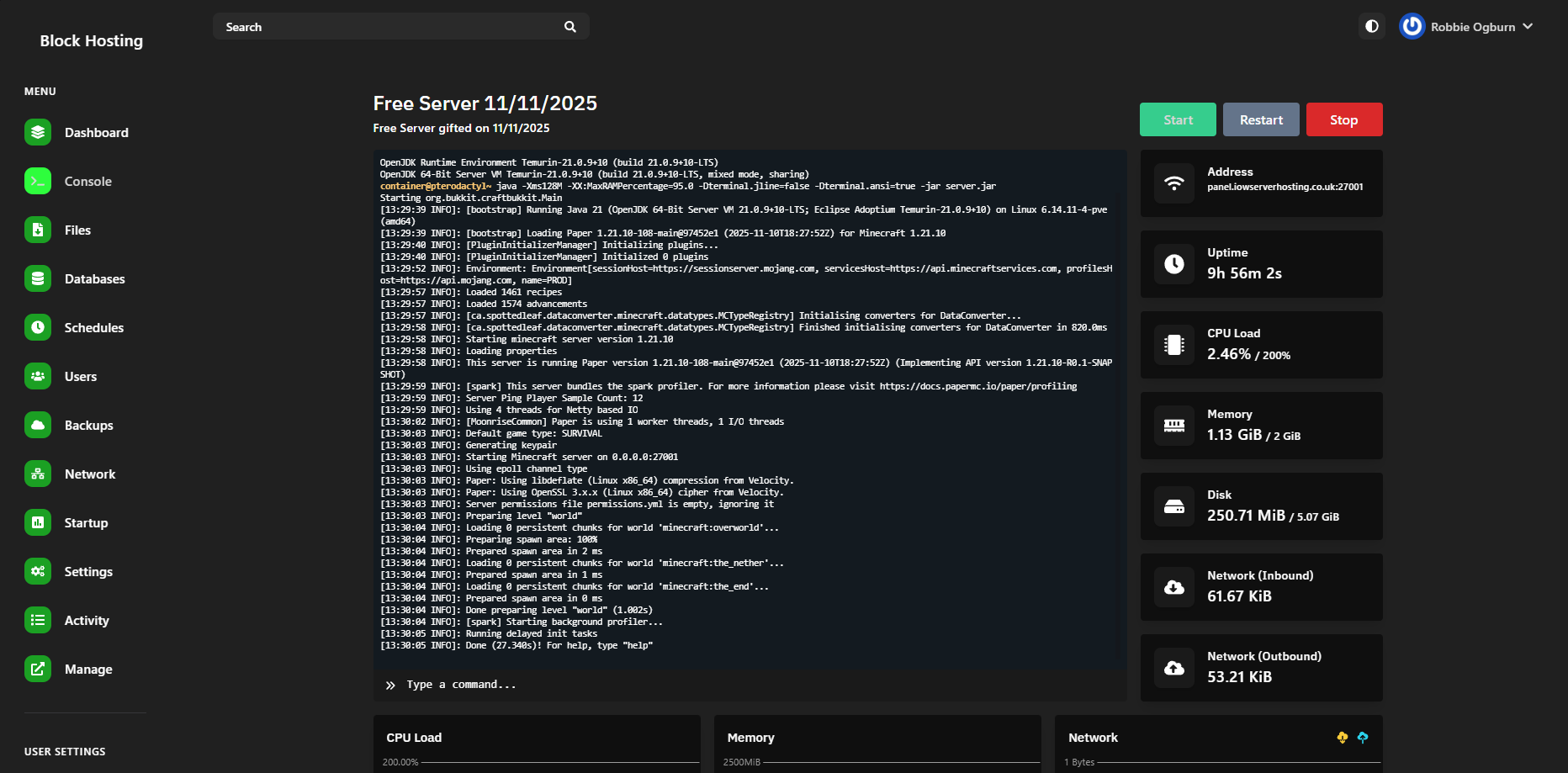The image size is (1568, 773).
Task: Click the clock icon beside Uptime
Action: (1174, 264)
